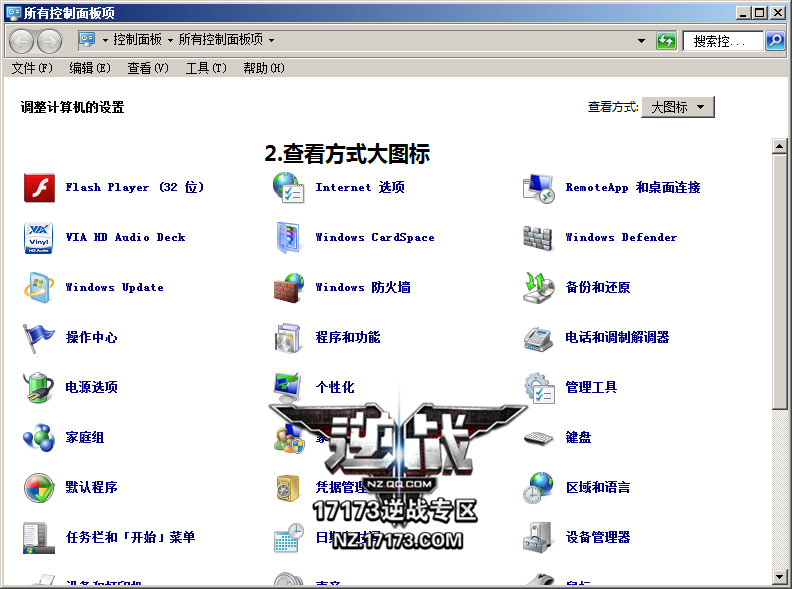Expand the 控制面板 breadcrumb arrow

[170, 40]
